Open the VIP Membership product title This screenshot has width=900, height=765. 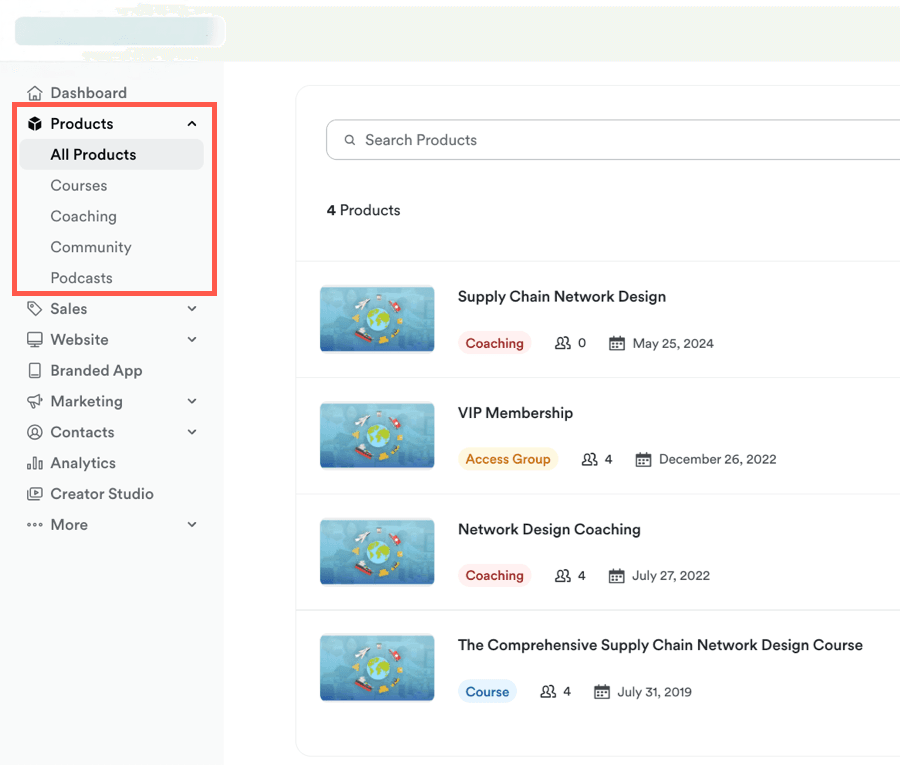point(515,413)
